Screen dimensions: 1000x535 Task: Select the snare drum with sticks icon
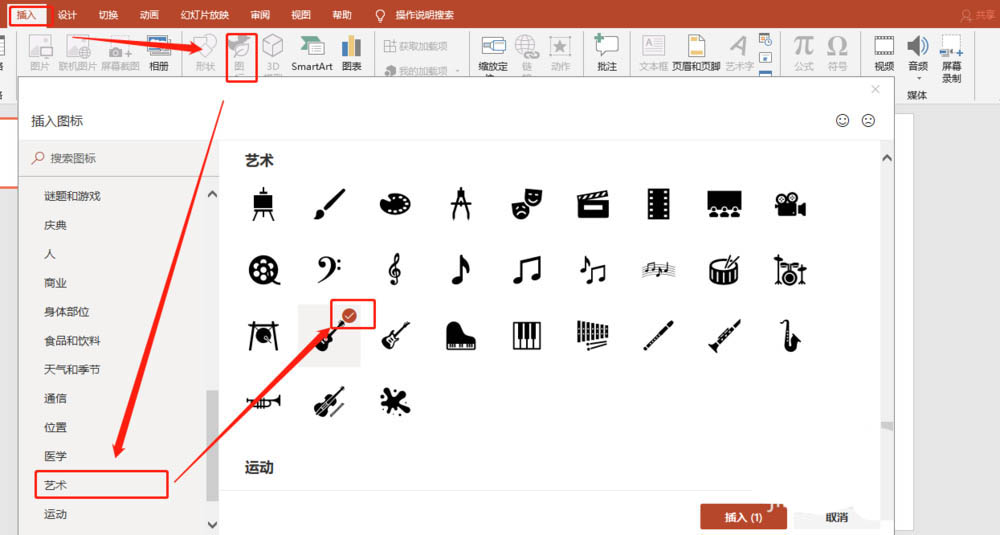coord(724,270)
